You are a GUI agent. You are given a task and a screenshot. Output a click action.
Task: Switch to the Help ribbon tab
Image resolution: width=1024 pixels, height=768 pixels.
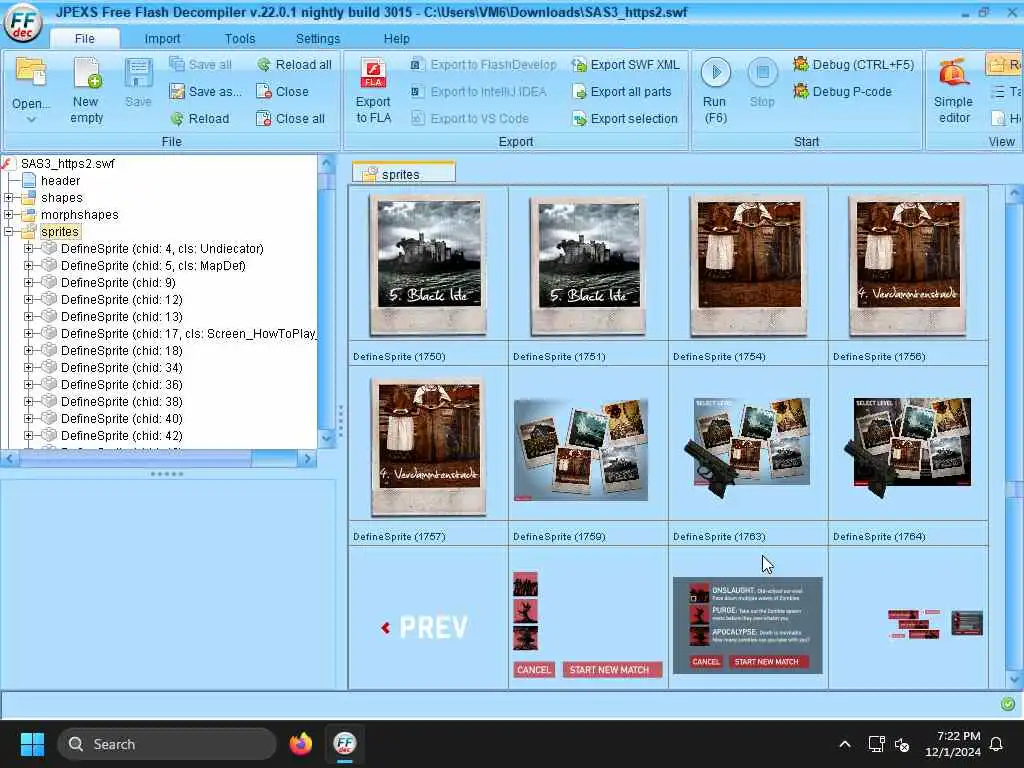396,39
